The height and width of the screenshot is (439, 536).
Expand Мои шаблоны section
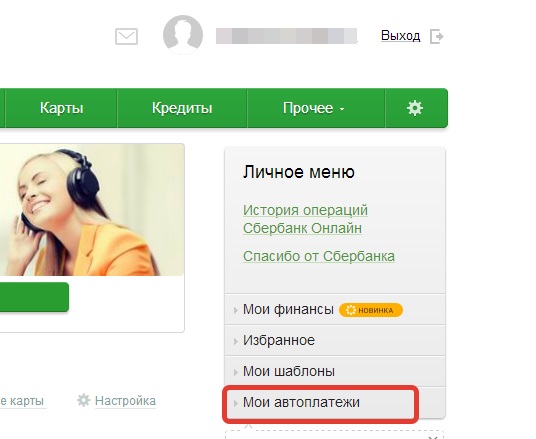point(335,371)
